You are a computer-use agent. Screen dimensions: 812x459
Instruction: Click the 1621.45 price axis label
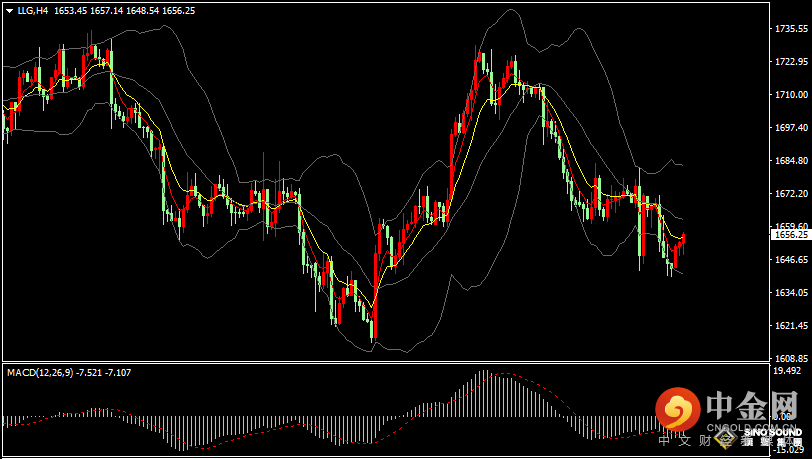[x=791, y=325]
